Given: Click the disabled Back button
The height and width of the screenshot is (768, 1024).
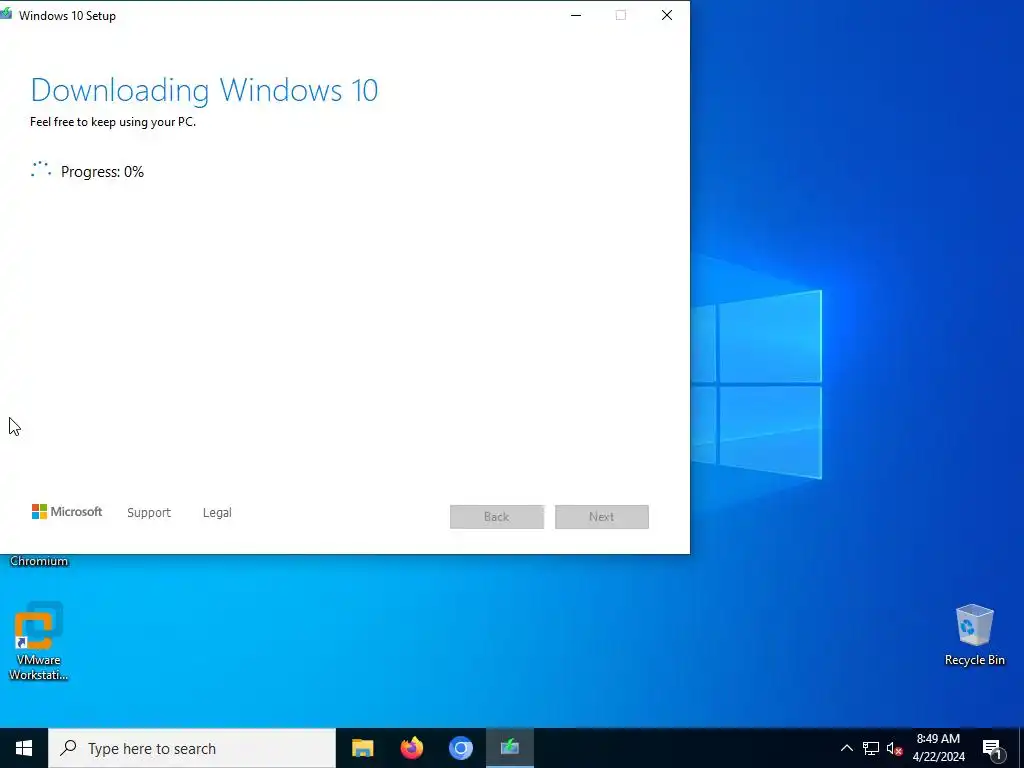Looking at the screenshot, I should tap(497, 517).
